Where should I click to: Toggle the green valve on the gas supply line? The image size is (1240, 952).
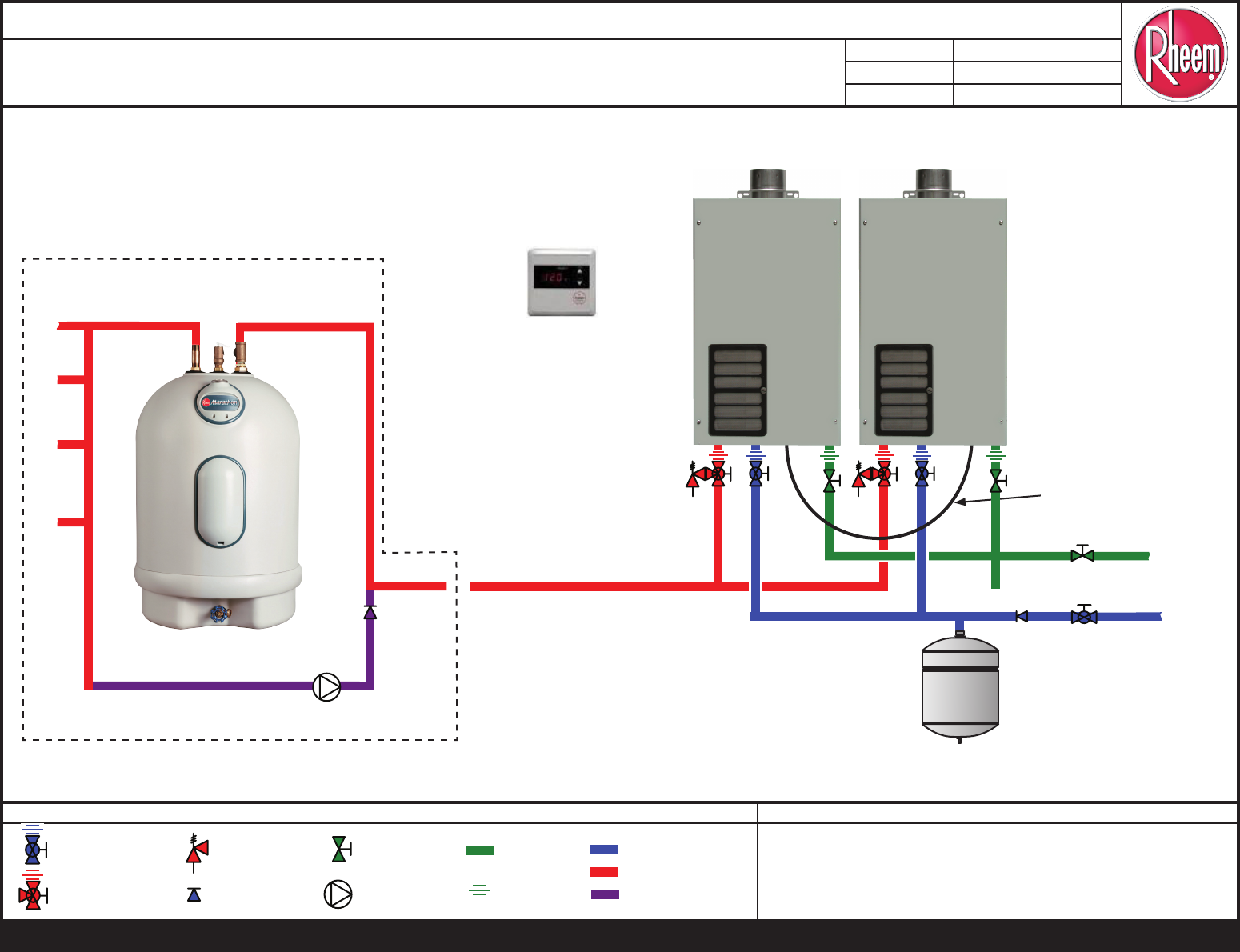pyautogui.click(x=1082, y=554)
